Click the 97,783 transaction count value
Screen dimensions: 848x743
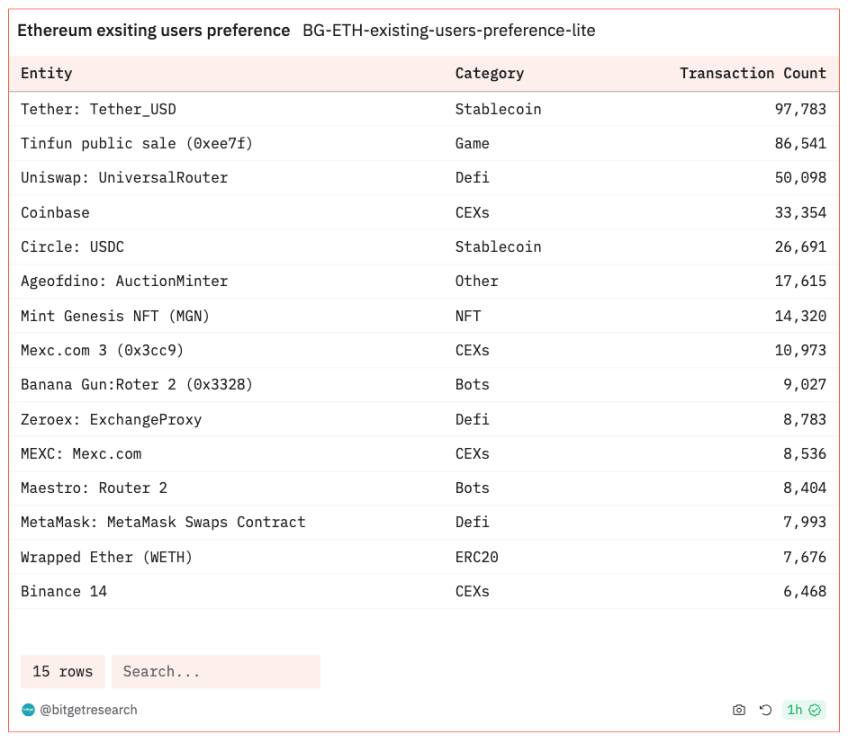pos(800,109)
